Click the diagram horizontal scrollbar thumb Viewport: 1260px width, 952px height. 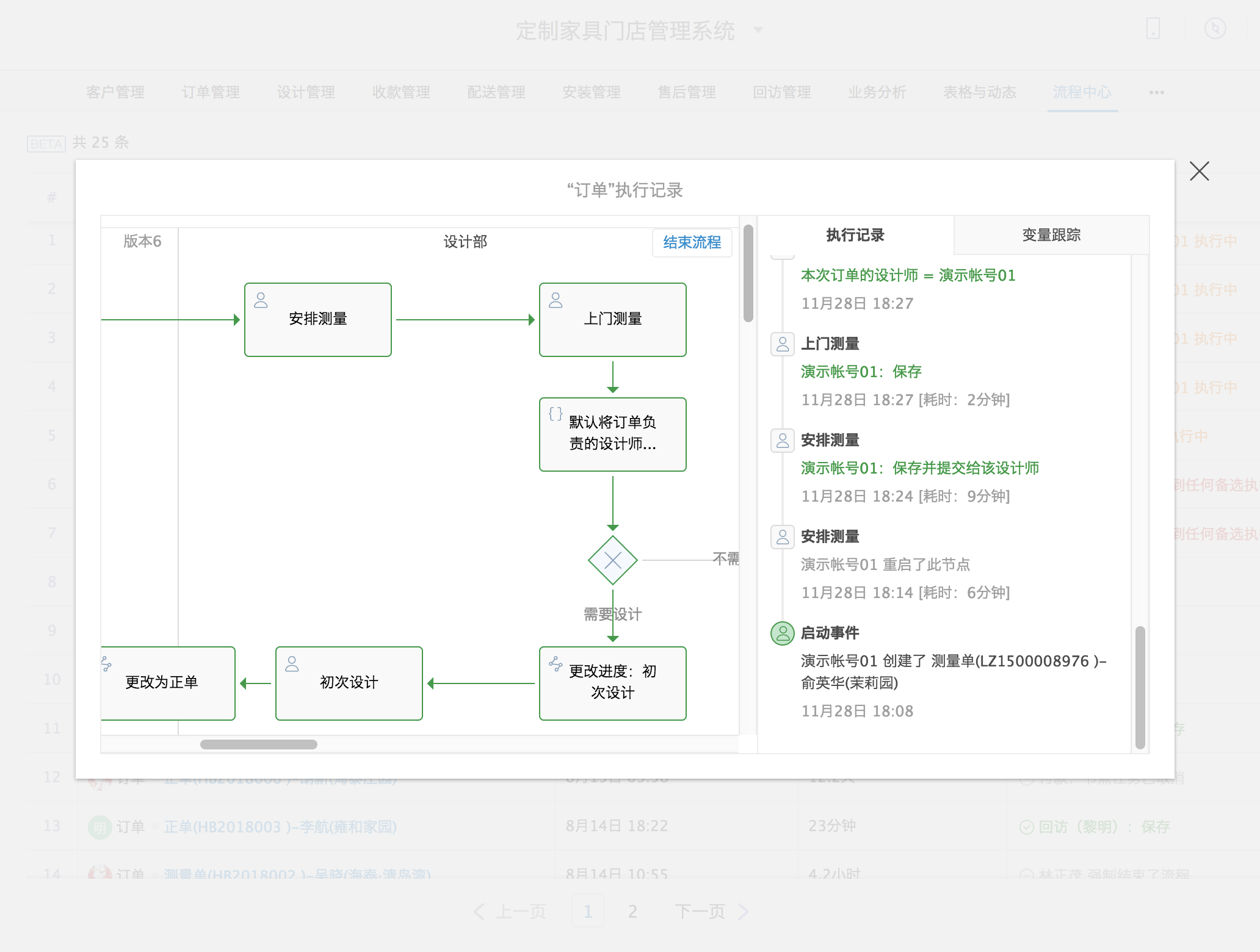pyautogui.click(x=259, y=745)
